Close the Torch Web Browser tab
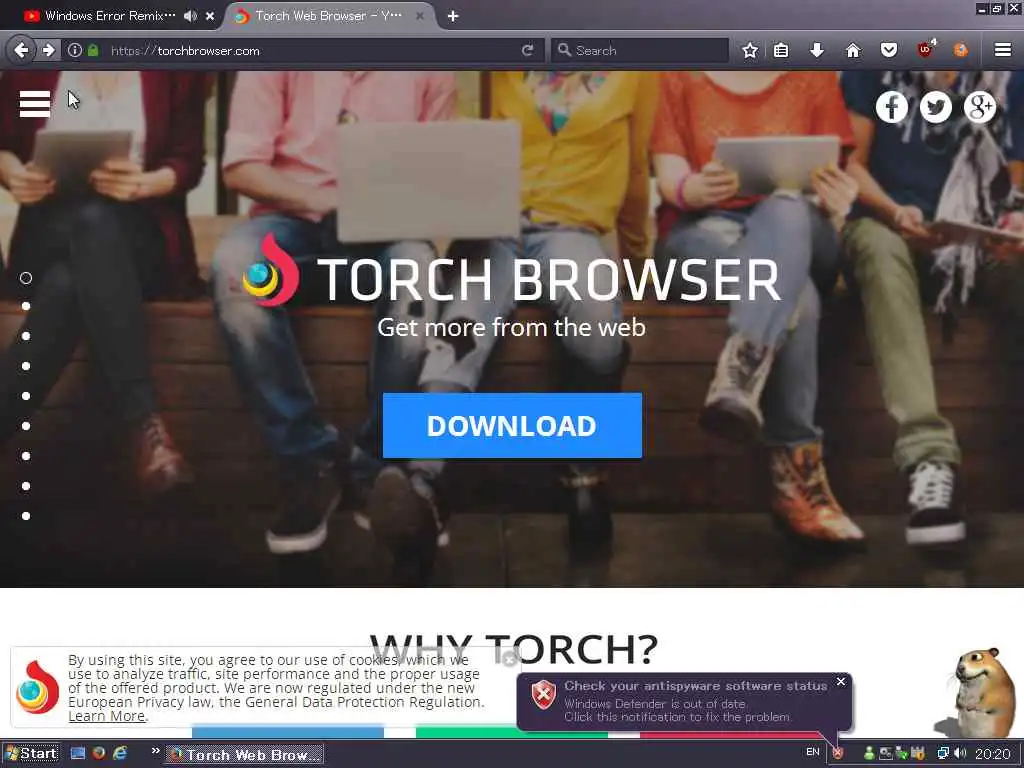This screenshot has height=768, width=1024. click(420, 16)
